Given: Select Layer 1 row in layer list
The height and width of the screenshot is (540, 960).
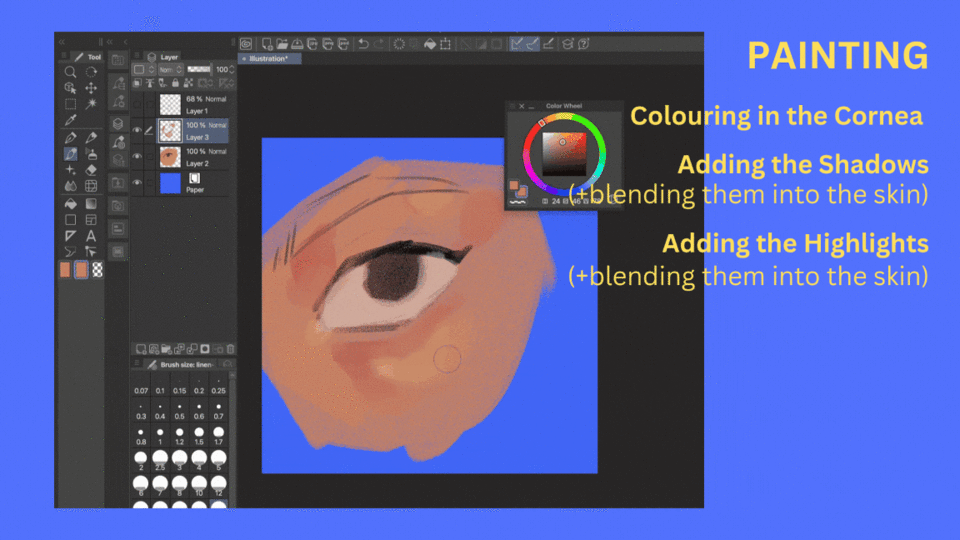Looking at the screenshot, I should (x=181, y=105).
